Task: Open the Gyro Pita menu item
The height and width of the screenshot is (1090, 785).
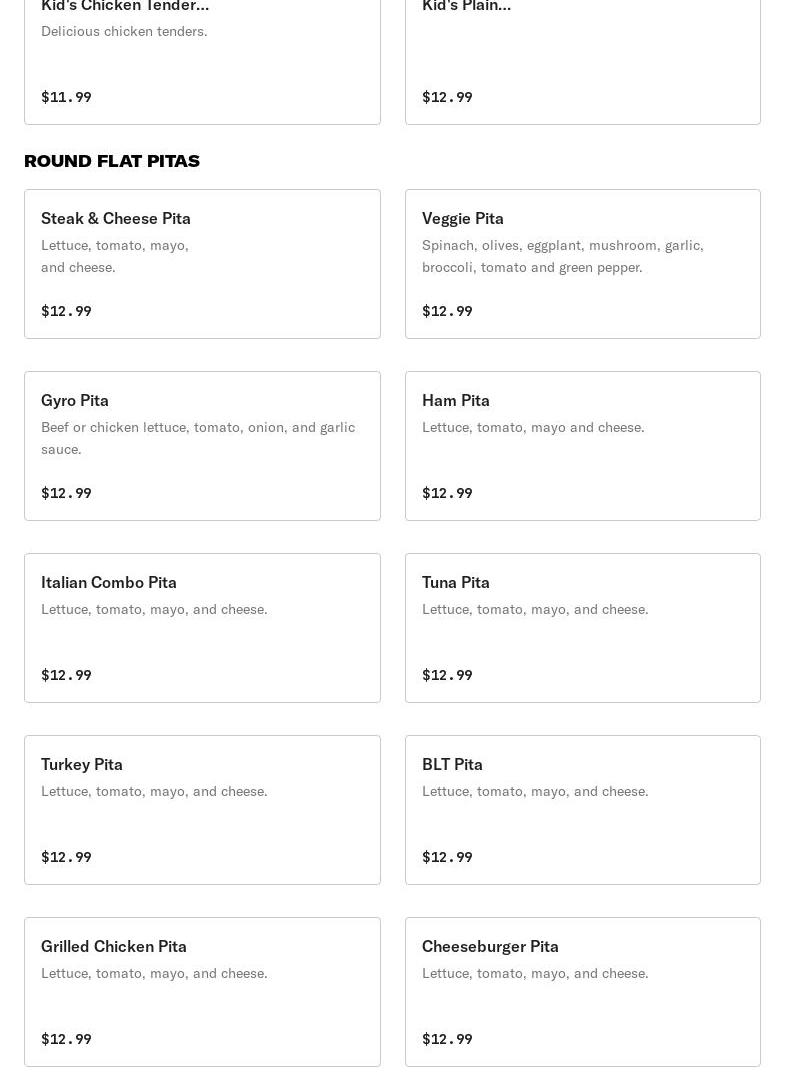Action: (202, 446)
